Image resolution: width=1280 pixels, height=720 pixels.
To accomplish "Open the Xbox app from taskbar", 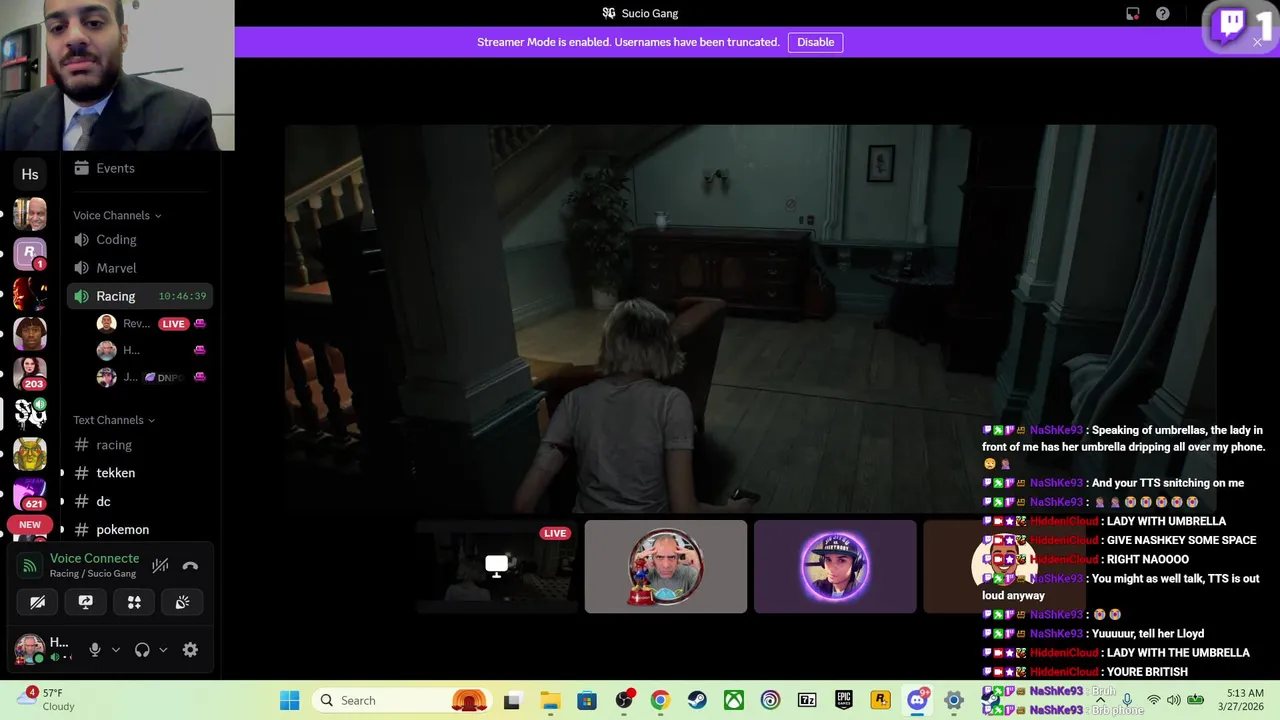I will coord(734,700).
